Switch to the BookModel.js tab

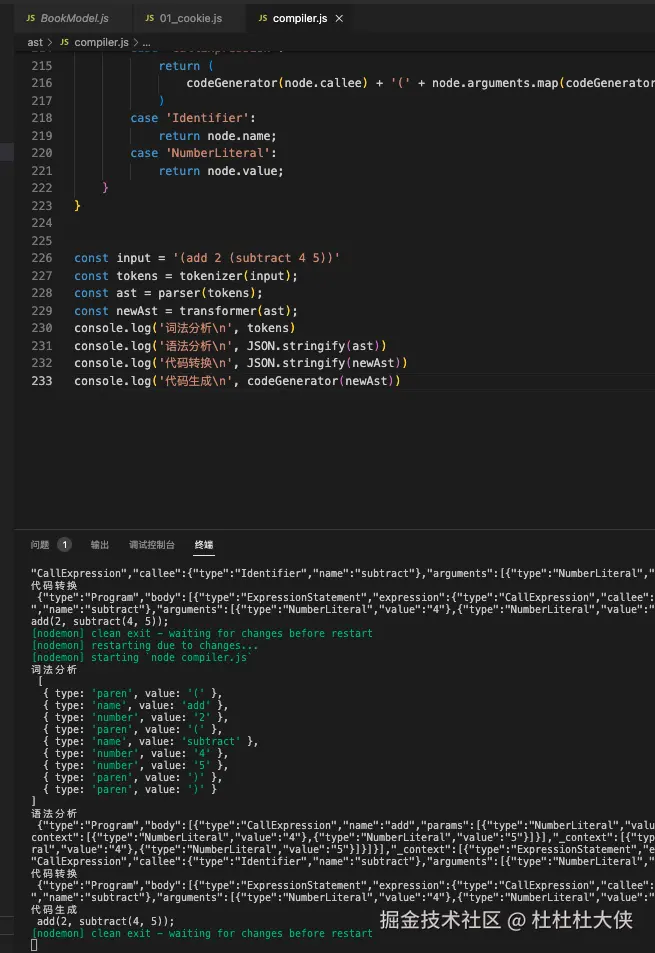[67, 18]
